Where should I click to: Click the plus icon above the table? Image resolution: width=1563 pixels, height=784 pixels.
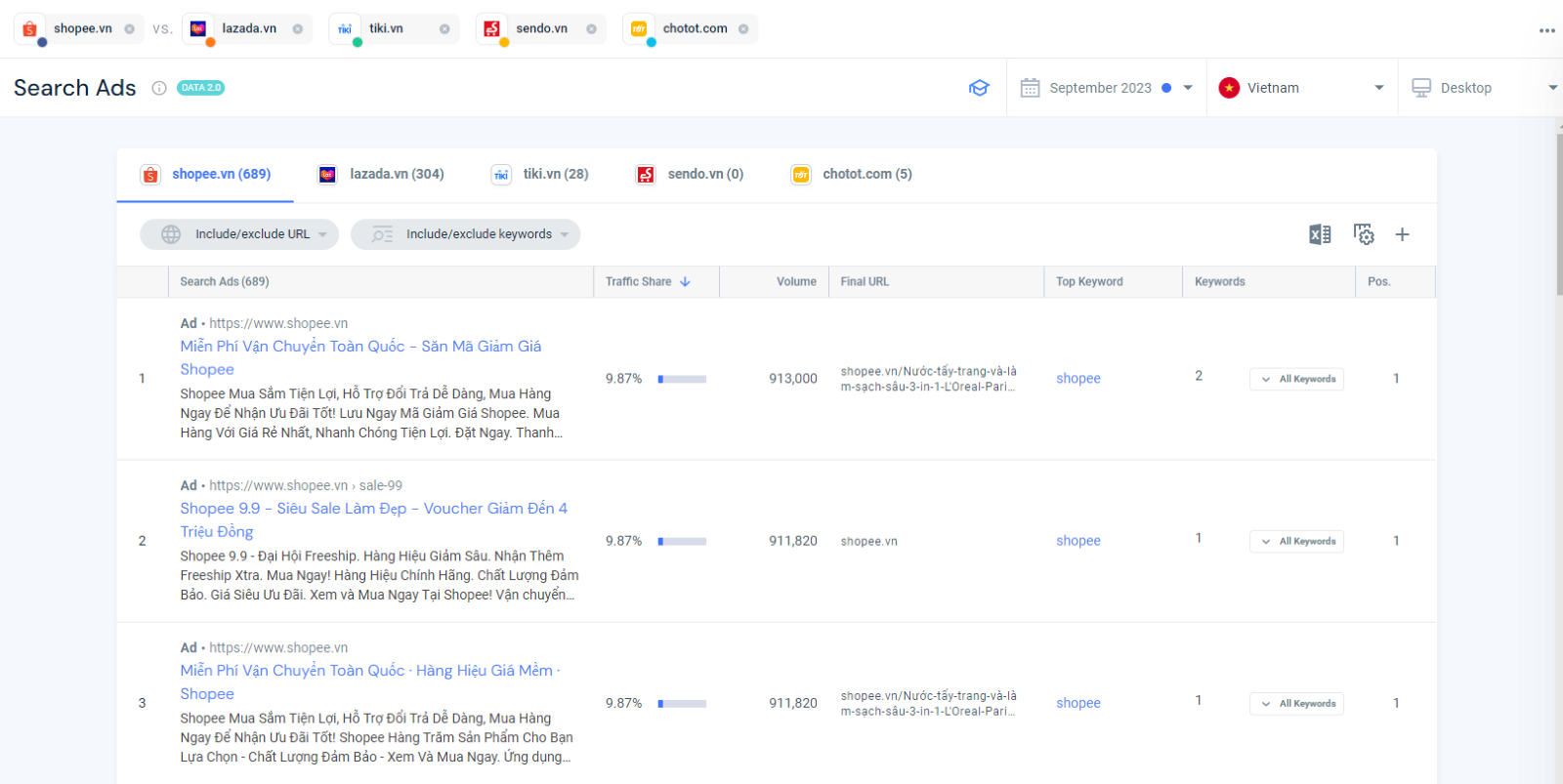(1402, 234)
